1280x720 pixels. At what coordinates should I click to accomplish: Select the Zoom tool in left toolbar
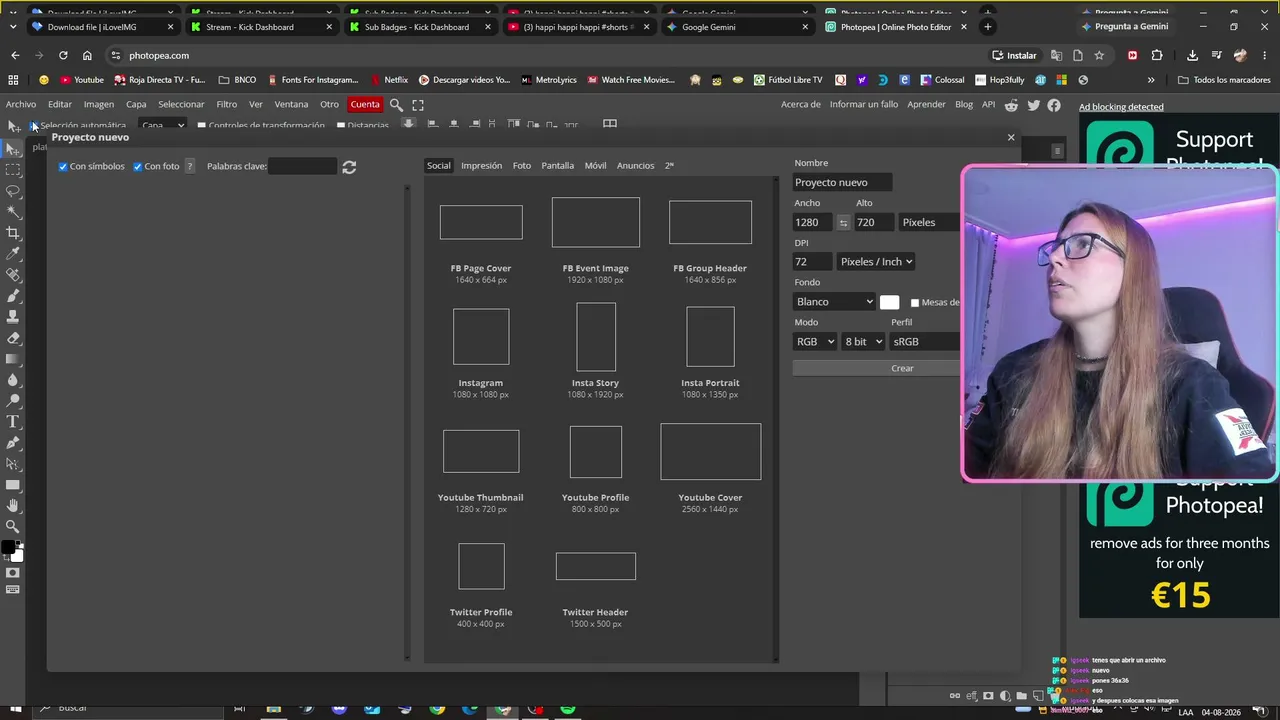click(13, 527)
